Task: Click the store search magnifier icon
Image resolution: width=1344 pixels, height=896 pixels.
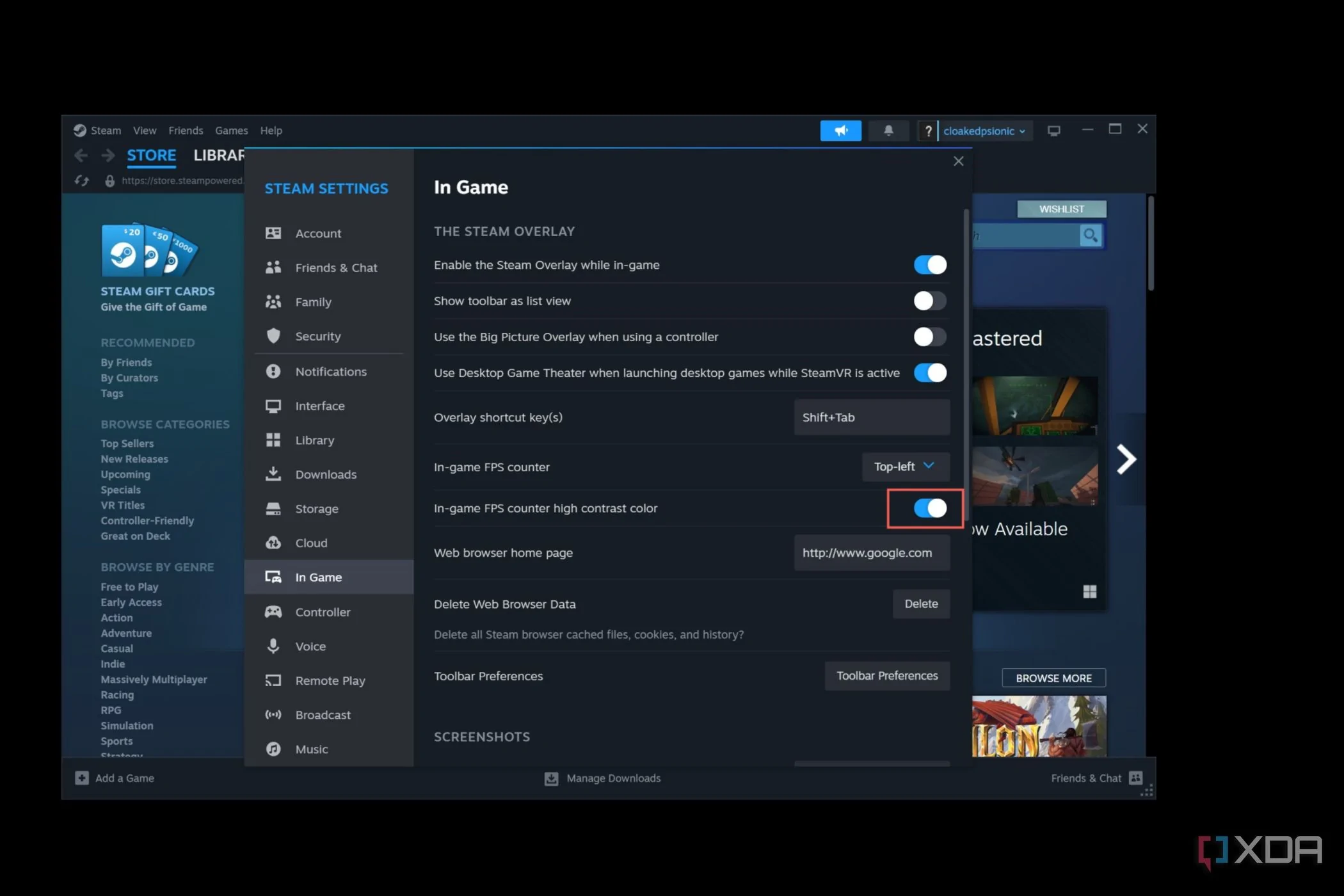Action: pyautogui.click(x=1091, y=236)
